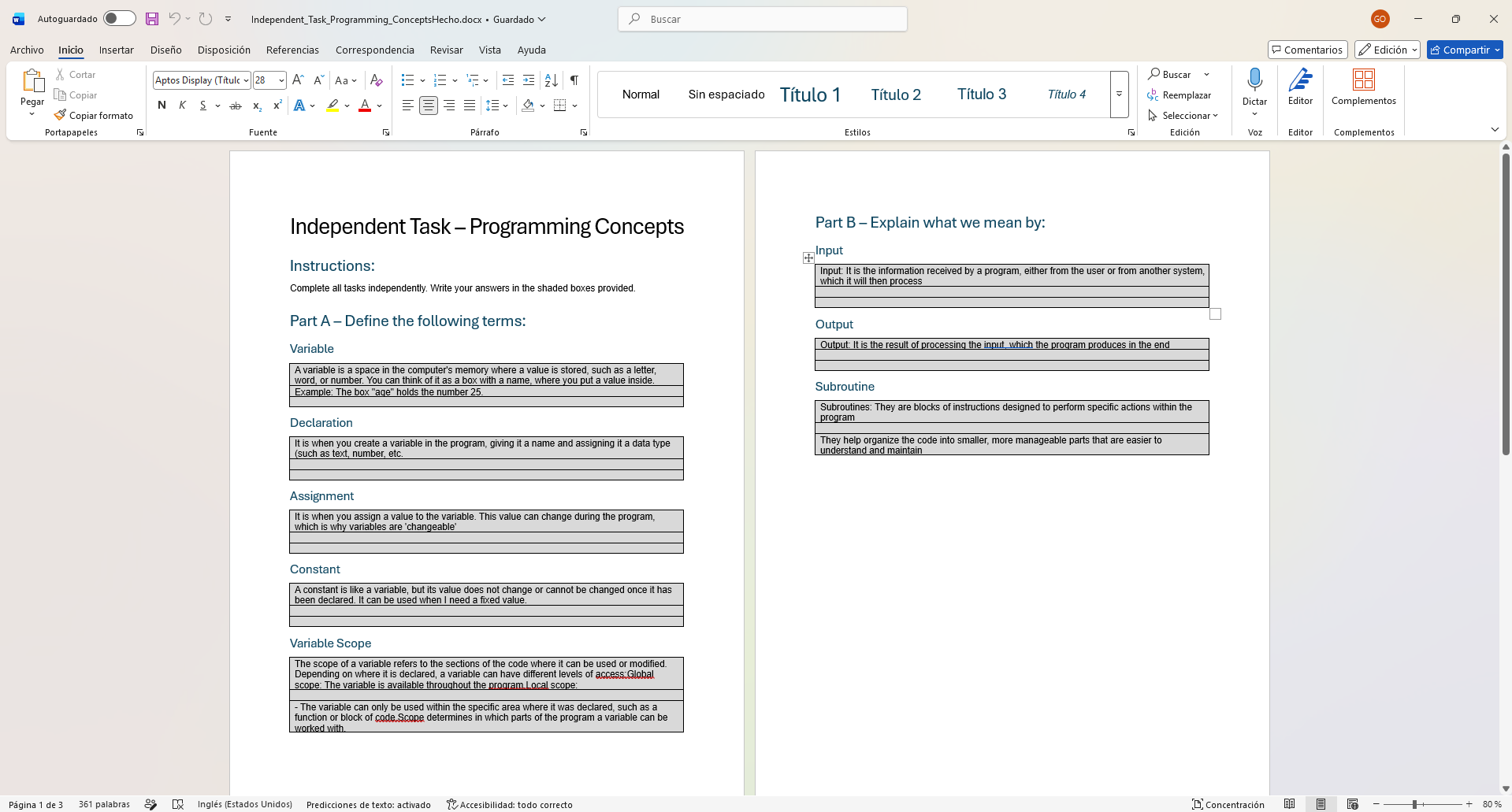Viewport: 1512px width, 812px height.
Task: Click the Format Painter brush icon
Action: pos(60,116)
